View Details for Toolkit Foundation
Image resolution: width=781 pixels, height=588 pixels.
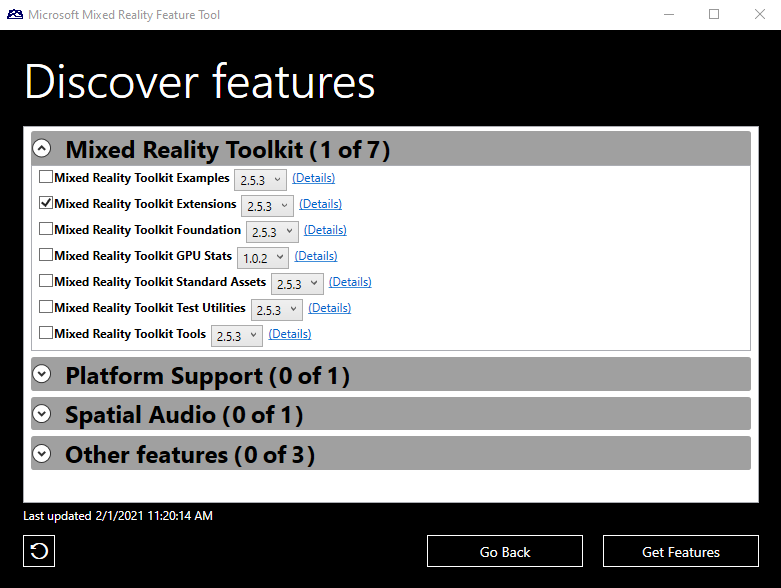click(x=325, y=230)
